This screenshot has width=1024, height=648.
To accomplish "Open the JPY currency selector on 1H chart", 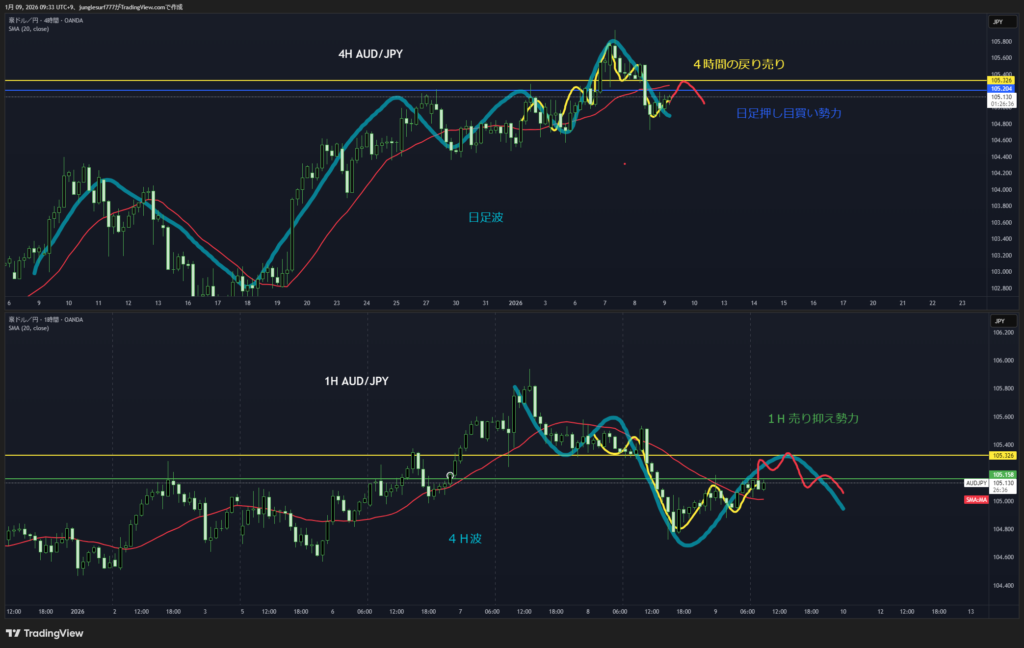I will pos(997,321).
